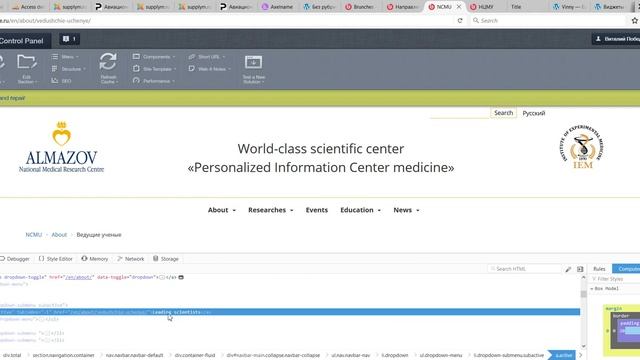Click the event badge icon after the anchor tag
The image size is (640, 360).
(x=181, y=277)
